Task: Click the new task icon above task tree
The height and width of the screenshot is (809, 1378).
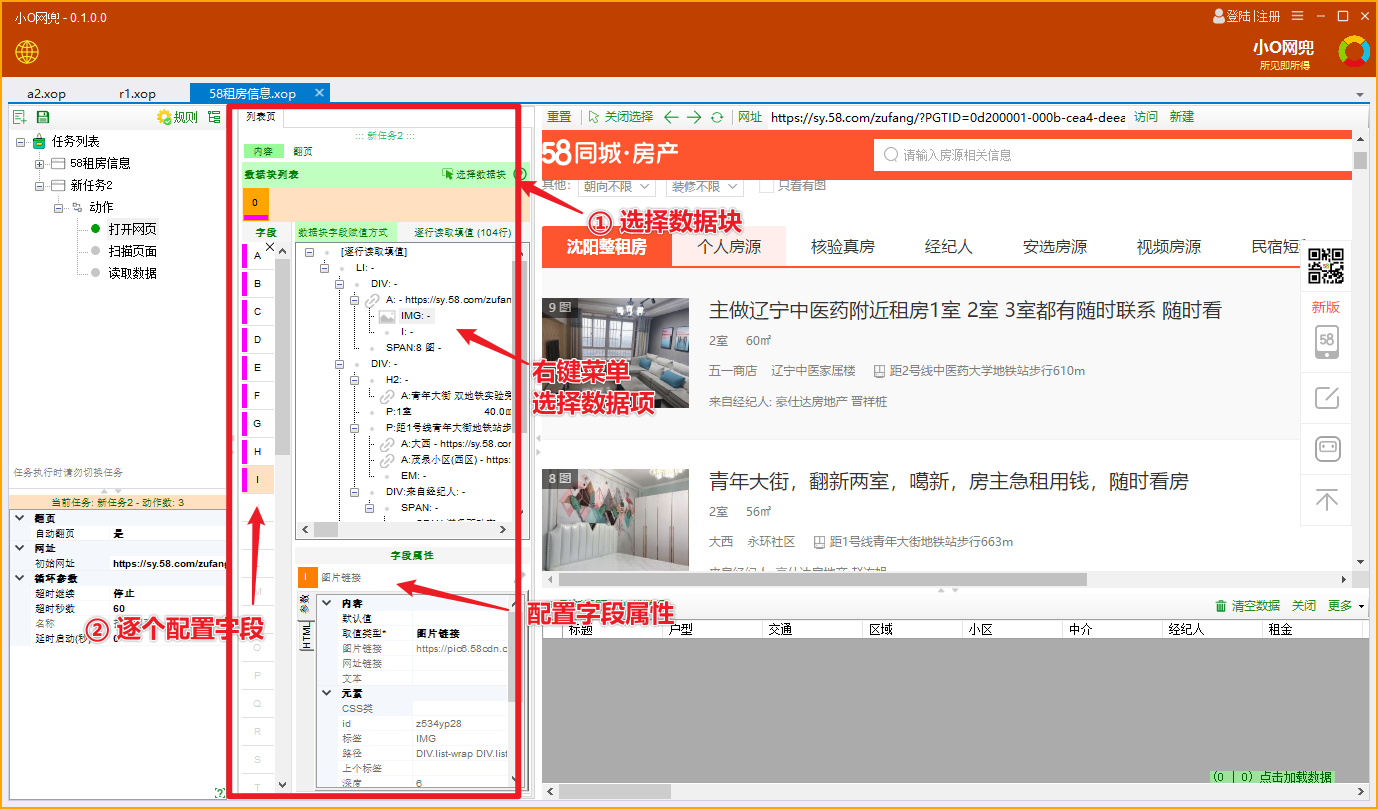Action: [20, 117]
